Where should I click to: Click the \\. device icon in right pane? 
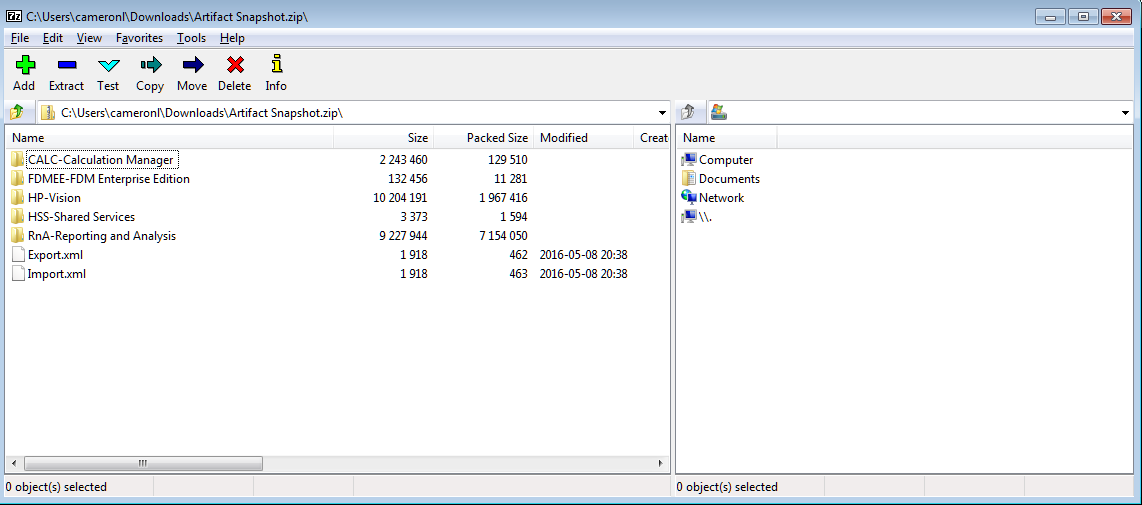tap(689, 216)
